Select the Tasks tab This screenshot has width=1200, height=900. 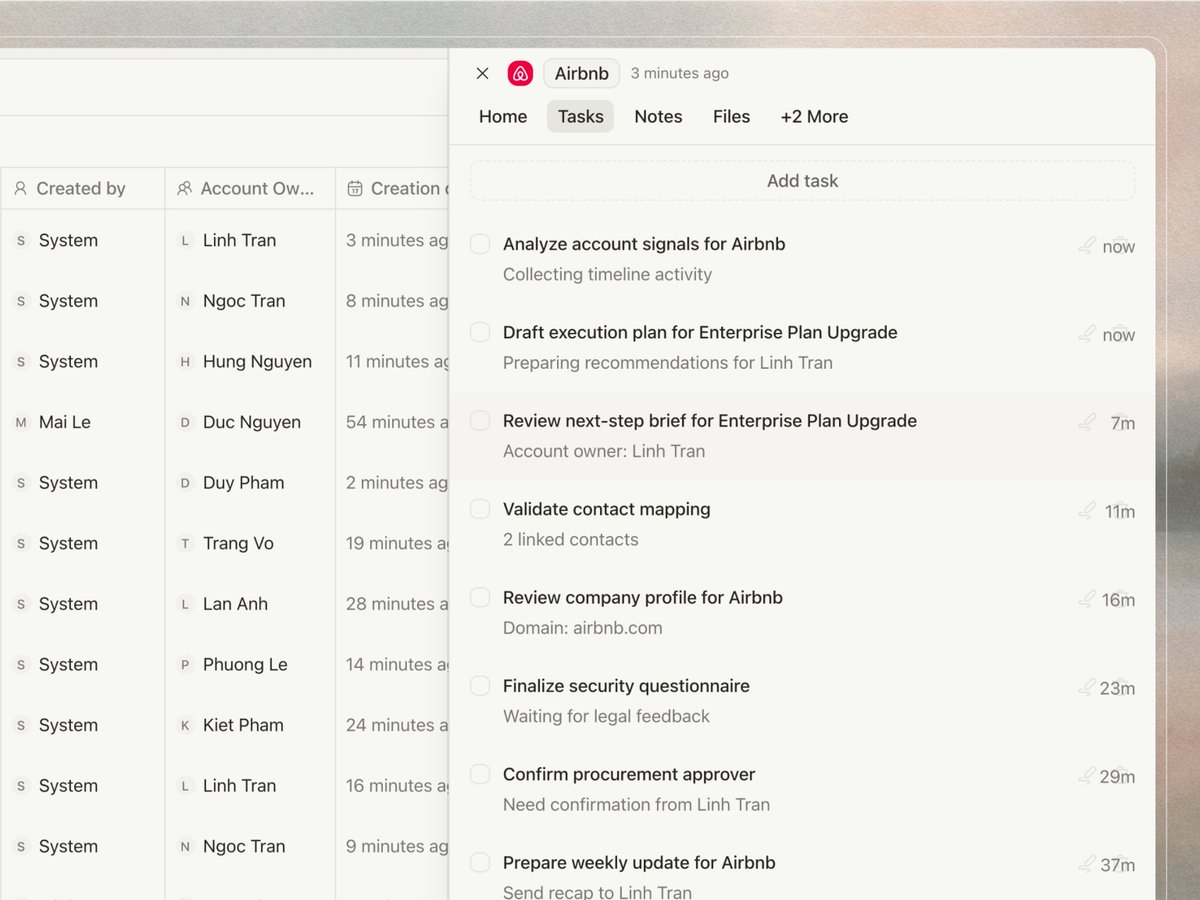pos(580,116)
